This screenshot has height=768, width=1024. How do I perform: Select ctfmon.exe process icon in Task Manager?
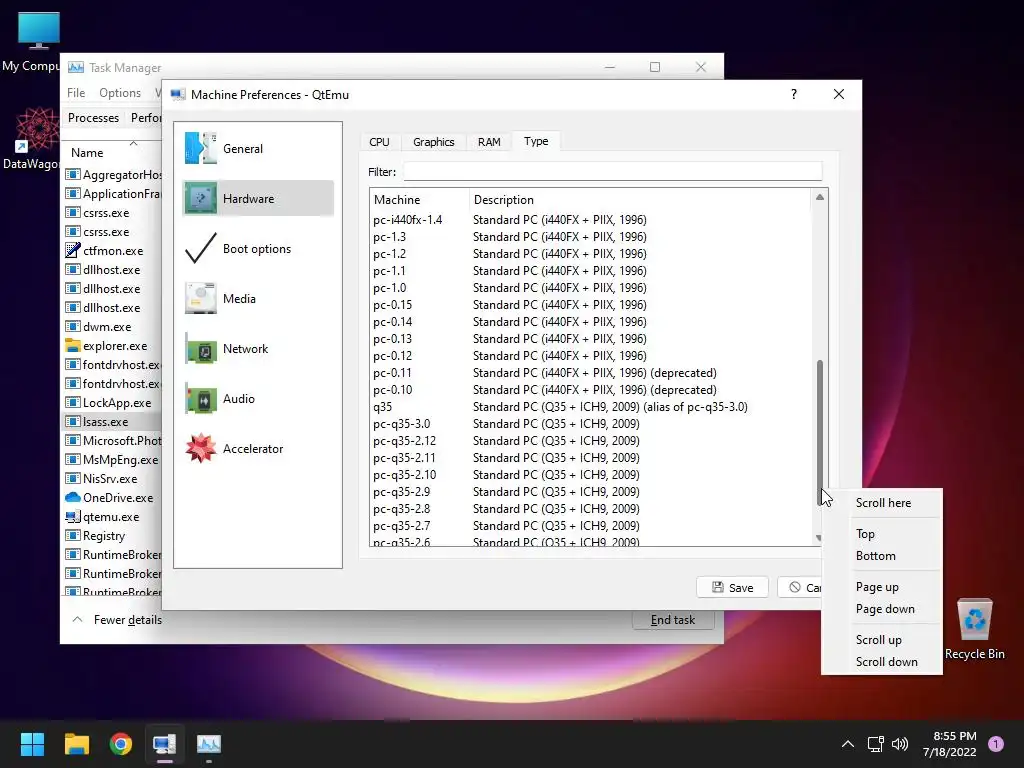coord(72,250)
